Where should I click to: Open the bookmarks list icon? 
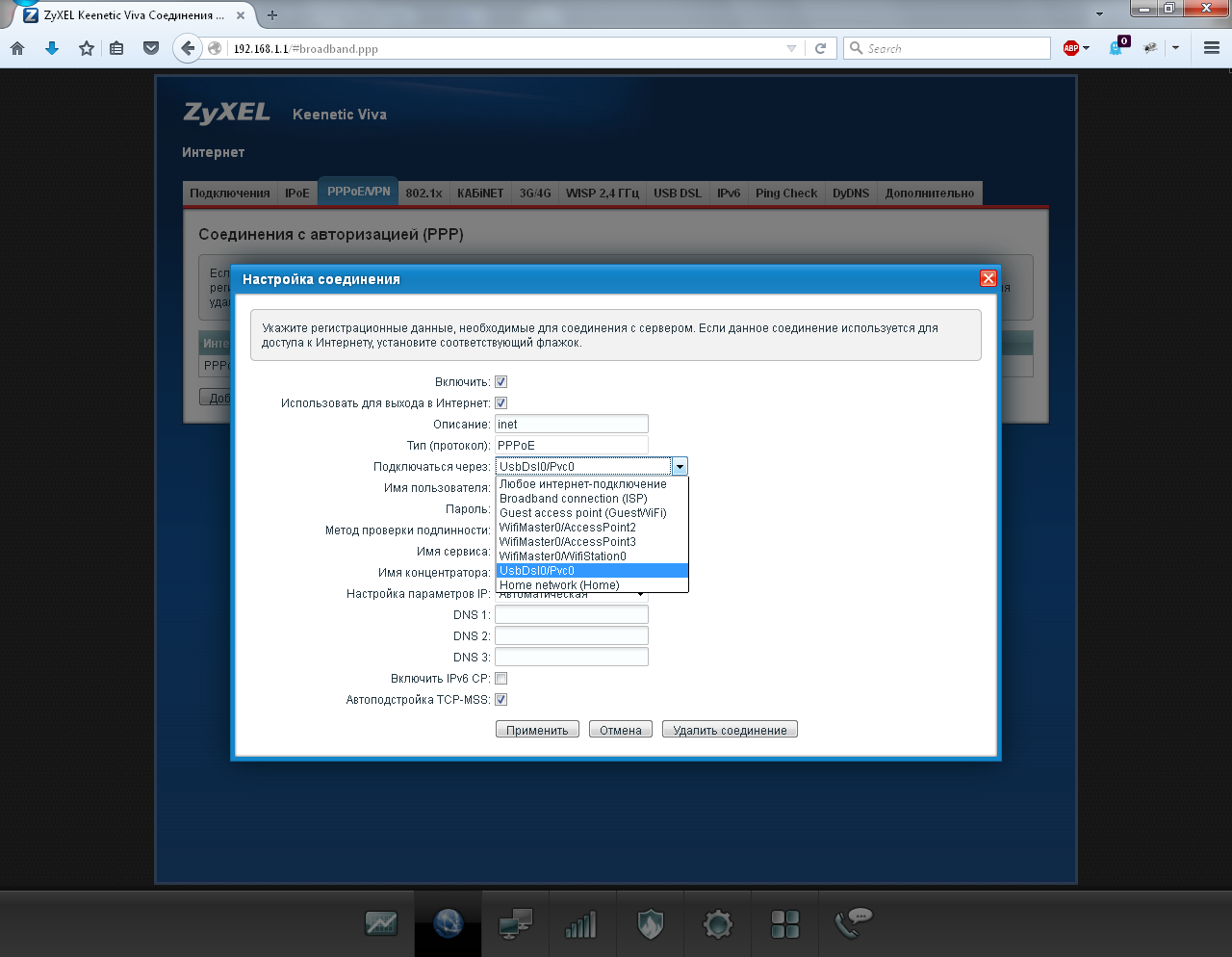(116, 48)
